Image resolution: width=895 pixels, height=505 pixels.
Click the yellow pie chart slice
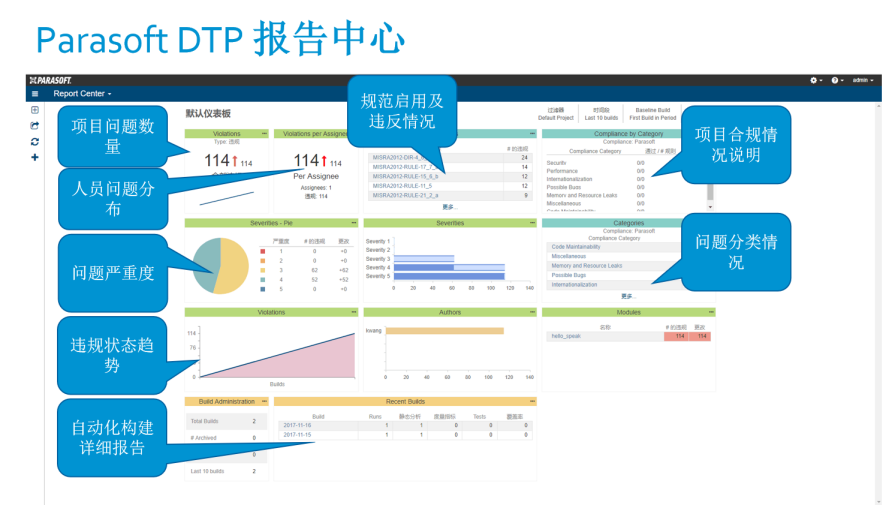click(234, 267)
